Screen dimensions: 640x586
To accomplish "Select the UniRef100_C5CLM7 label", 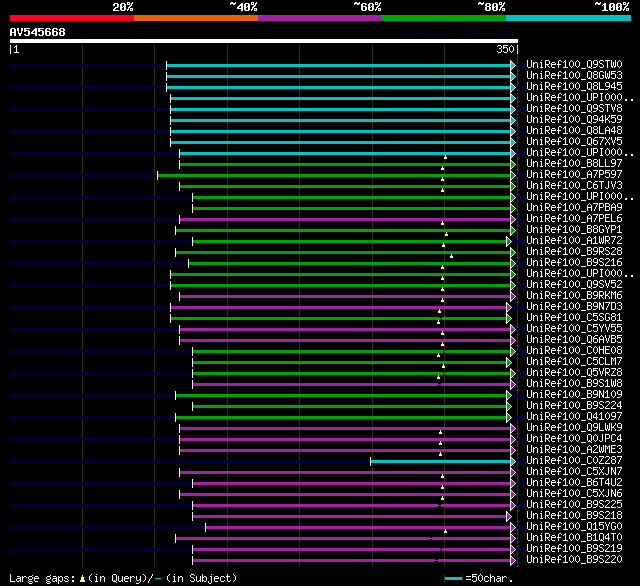I will [574, 362].
